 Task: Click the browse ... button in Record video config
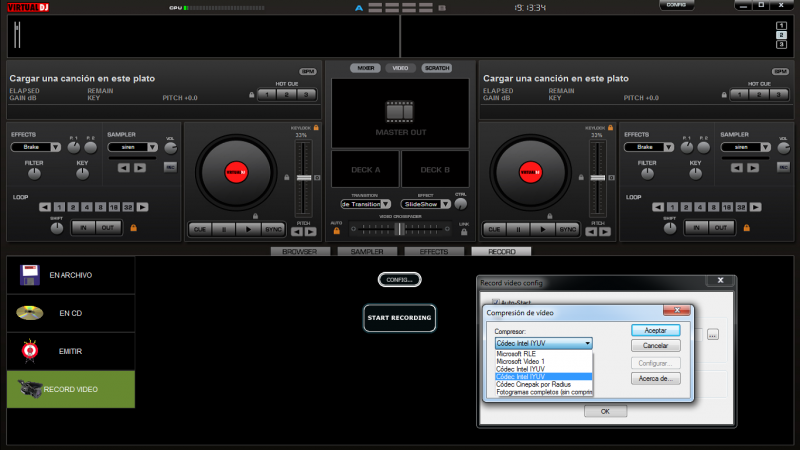pyautogui.click(x=713, y=335)
